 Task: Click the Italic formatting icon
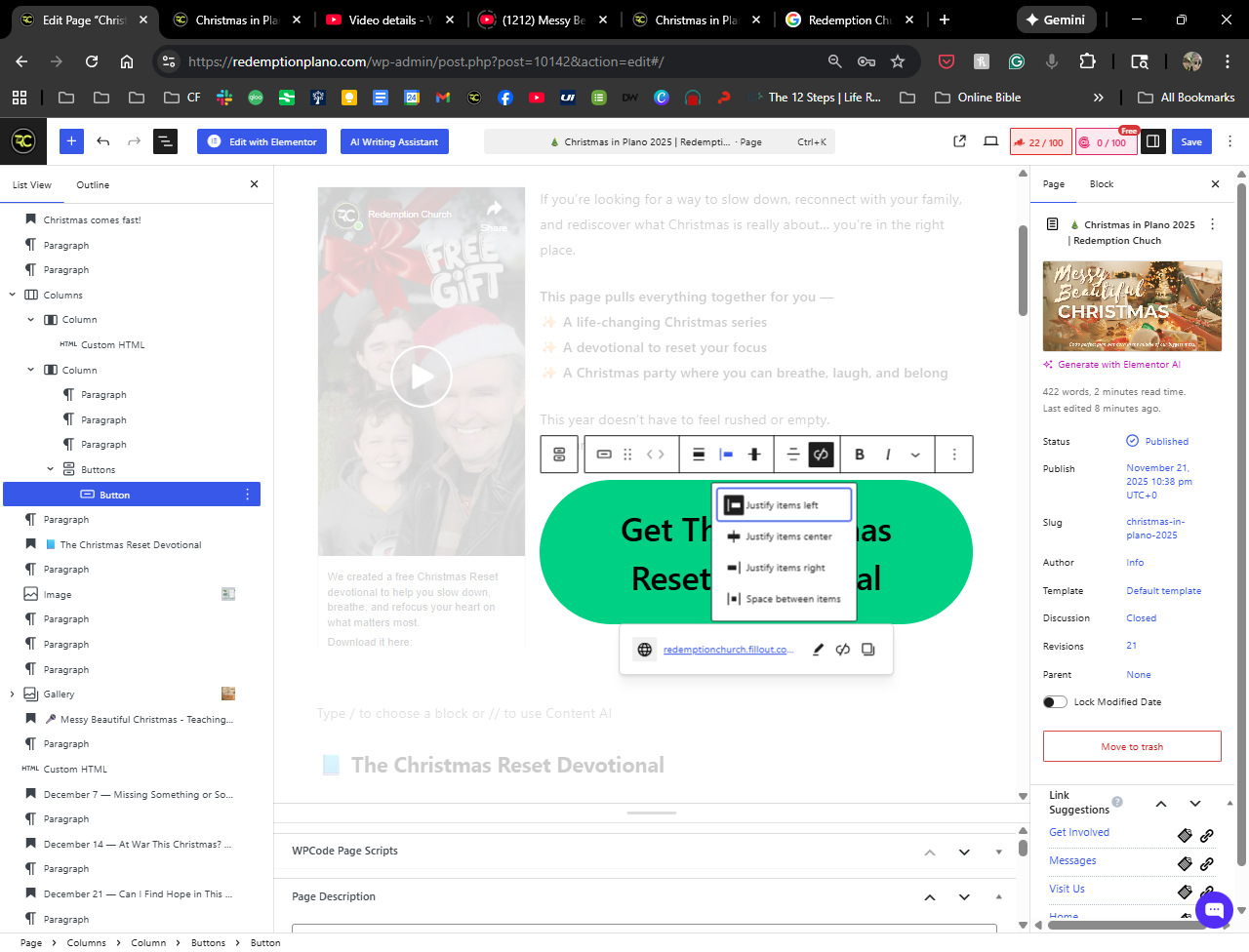888,455
